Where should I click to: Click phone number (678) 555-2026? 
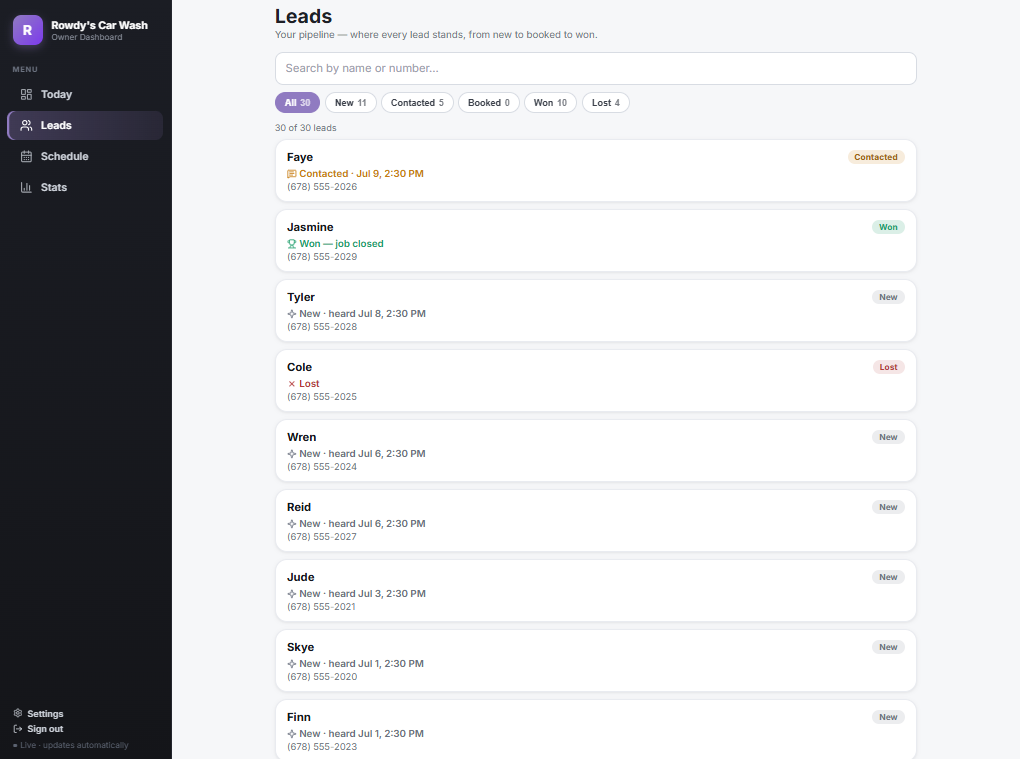click(322, 187)
